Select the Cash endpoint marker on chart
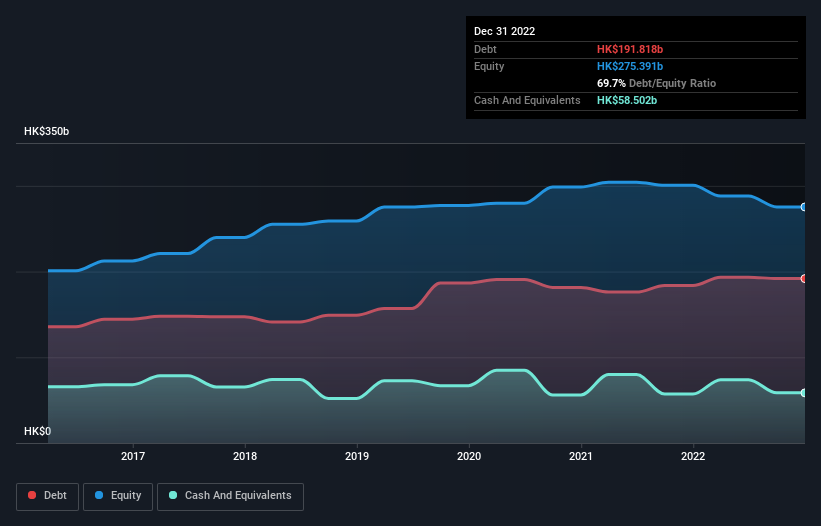Screen dimensions: 821x526 (804, 393)
